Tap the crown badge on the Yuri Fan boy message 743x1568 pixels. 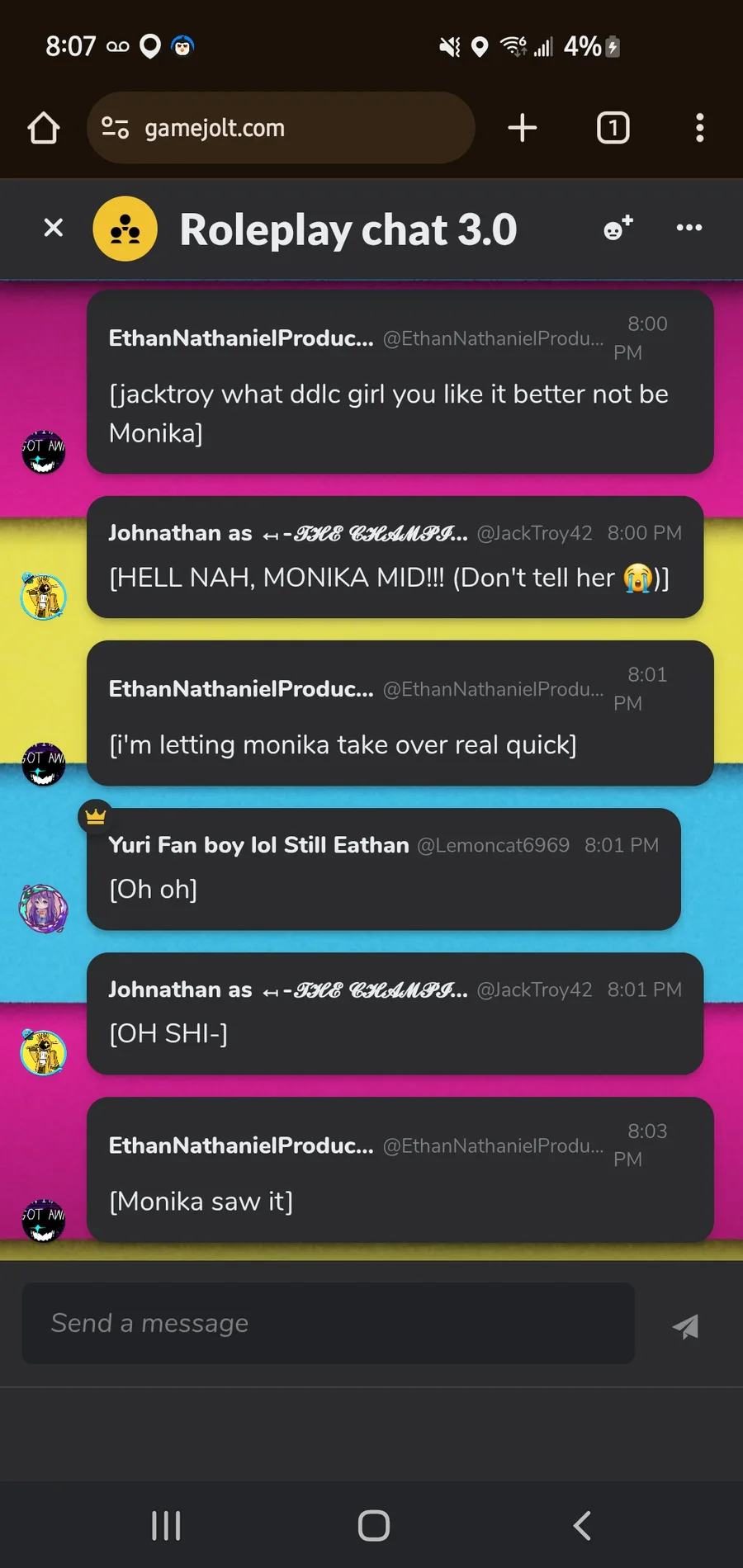click(96, 817)
